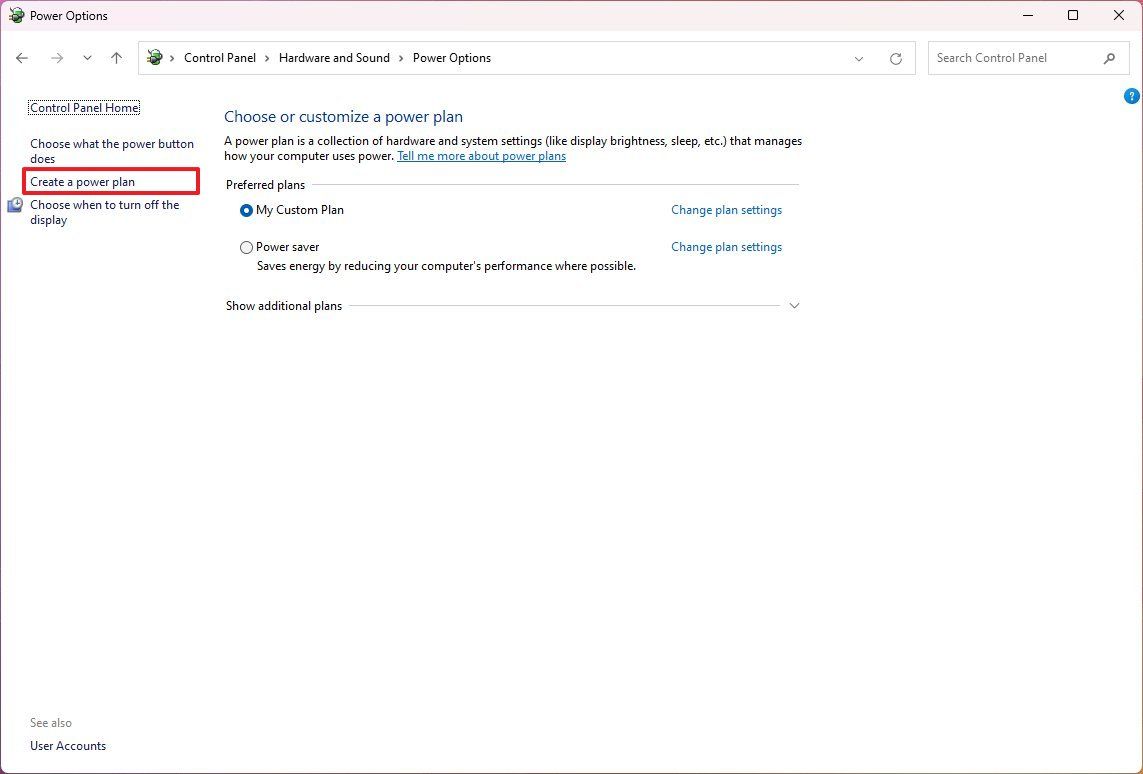This screenshot has width=1143, height=774.
Task: Open Change plan settings for My Custom Plan
Action: tap(726, 210)
